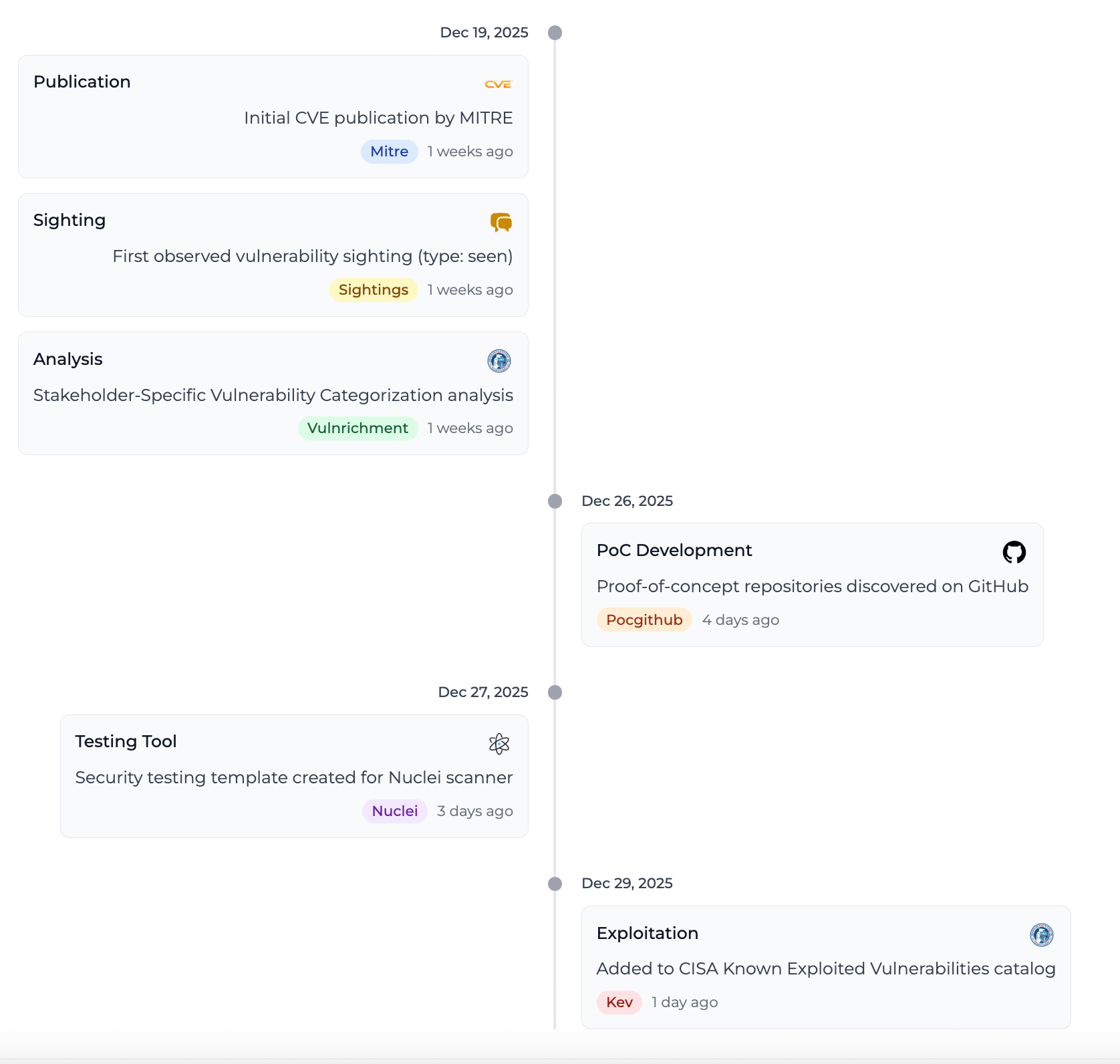Viewport: 1120px width, 1064px height.
Task: Click the Dec 29, 2025 timeline dot
Action: (555, 884)
